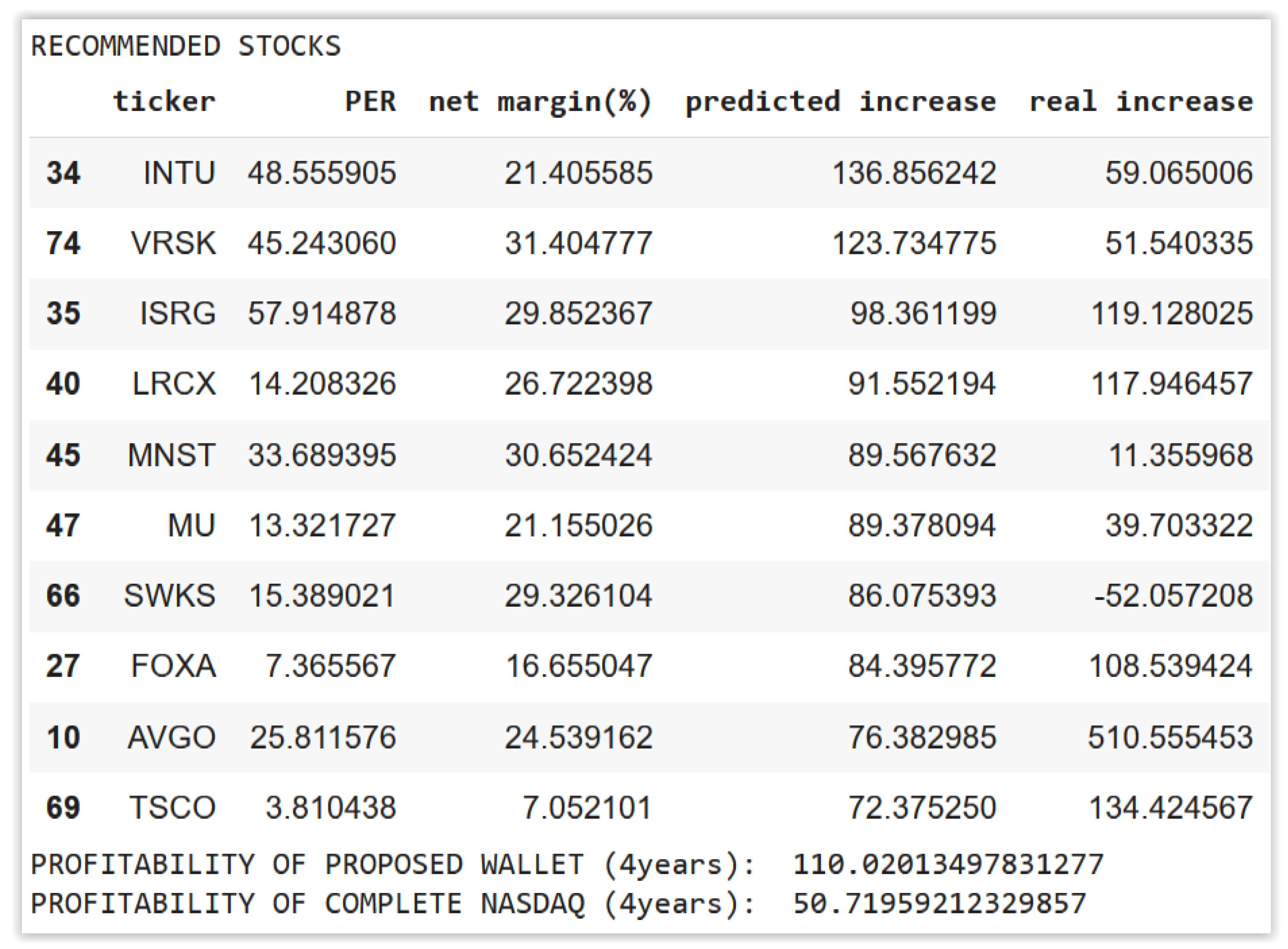Select net margin value 26.722398

point(579,384)
